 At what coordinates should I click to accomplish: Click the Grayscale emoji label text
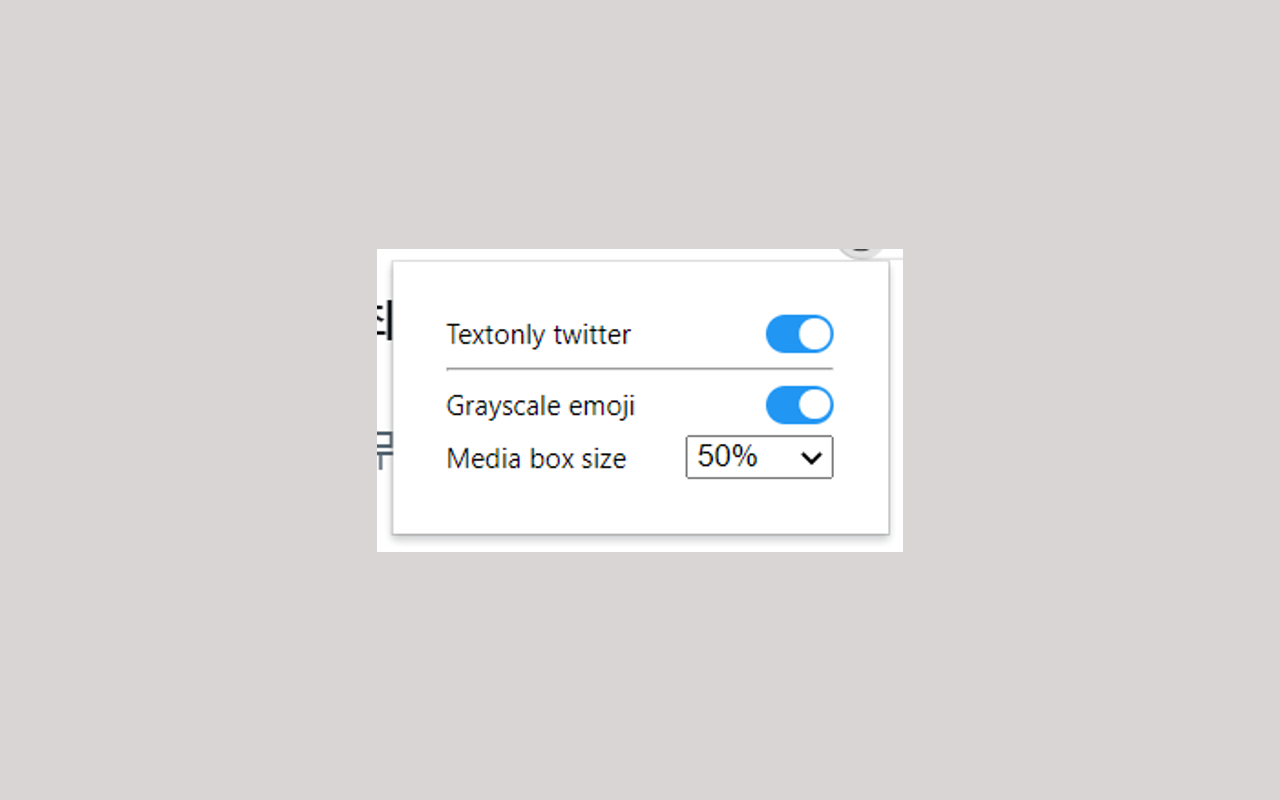pos(540,405)
